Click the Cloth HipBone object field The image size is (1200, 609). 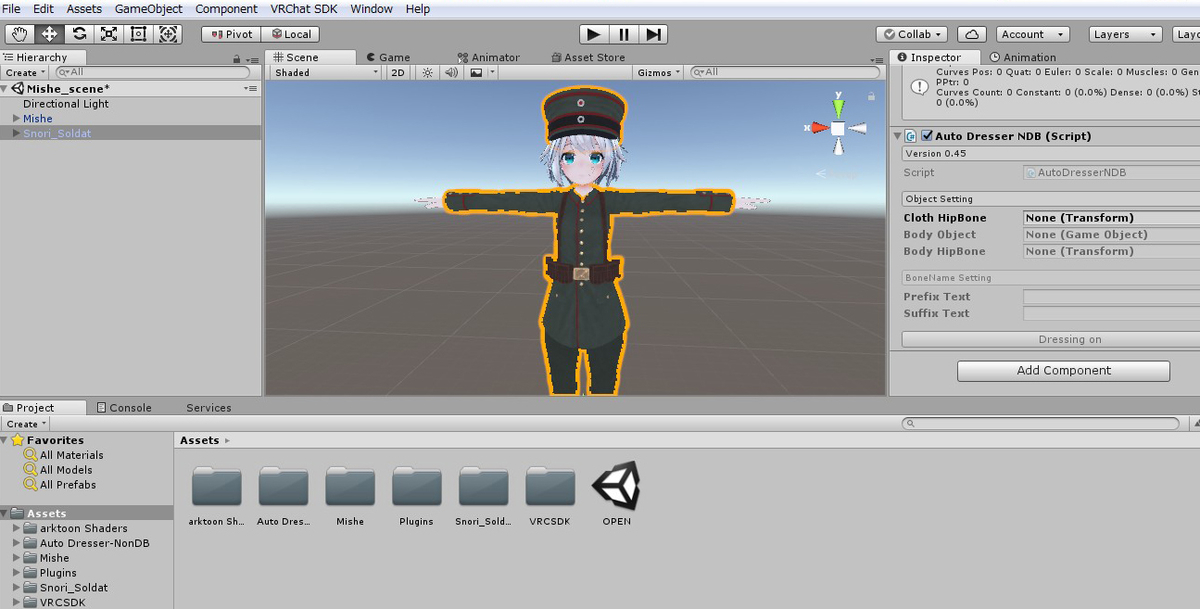(x=1111, y=218)
